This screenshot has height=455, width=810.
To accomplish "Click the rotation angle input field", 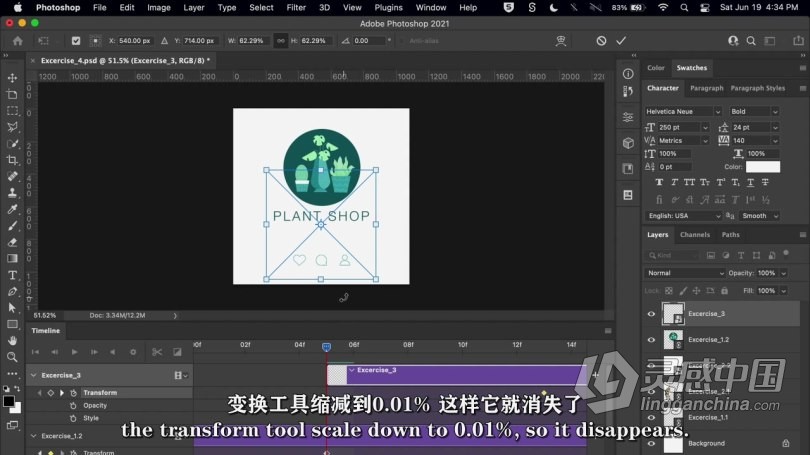I will click(368, 41).
